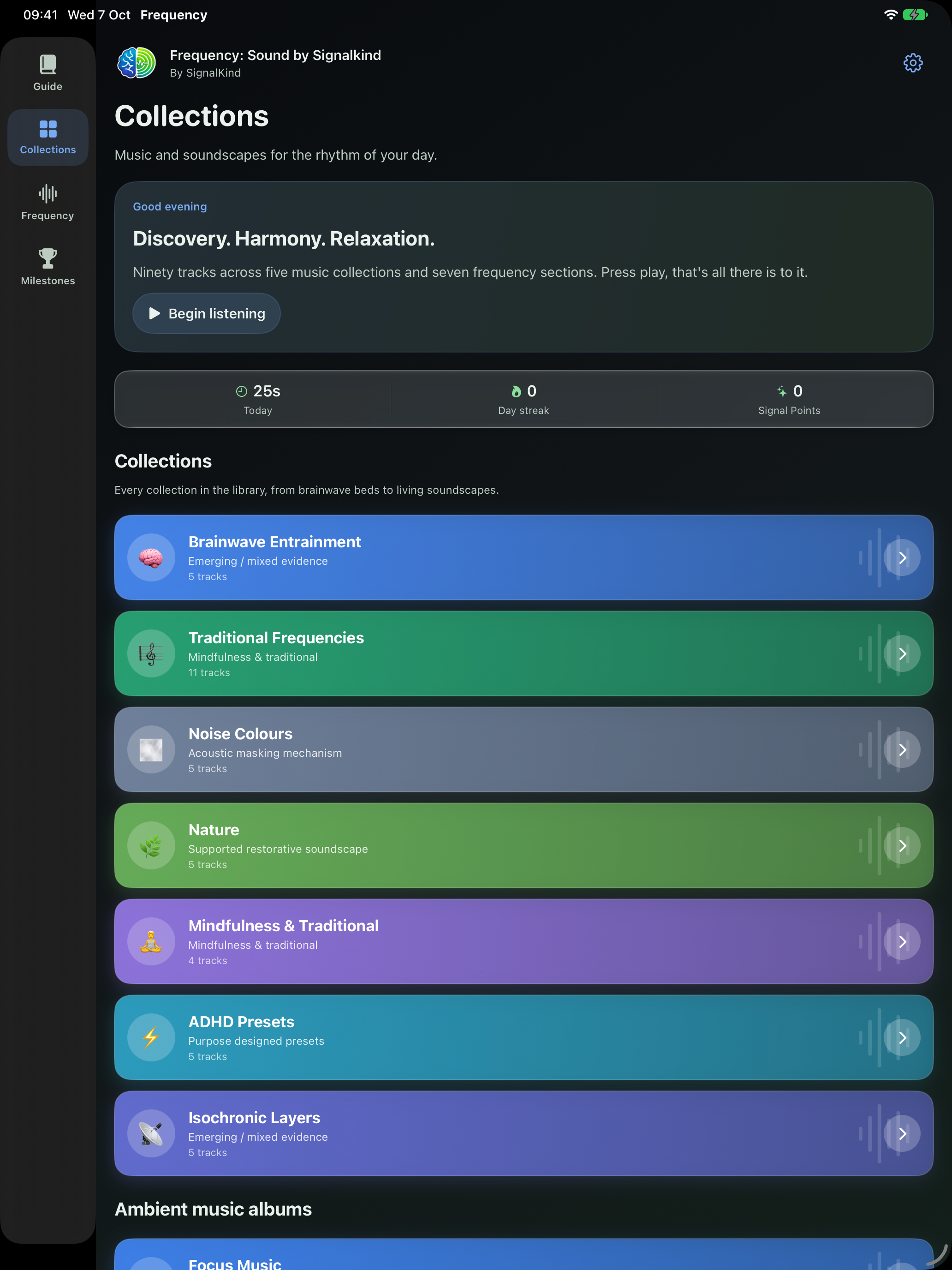Click the lightning bolt icon on ADHD Presets
The width and height of the screenshot is (952, 1270).
pyautogui.click(x=151, y=1037)
